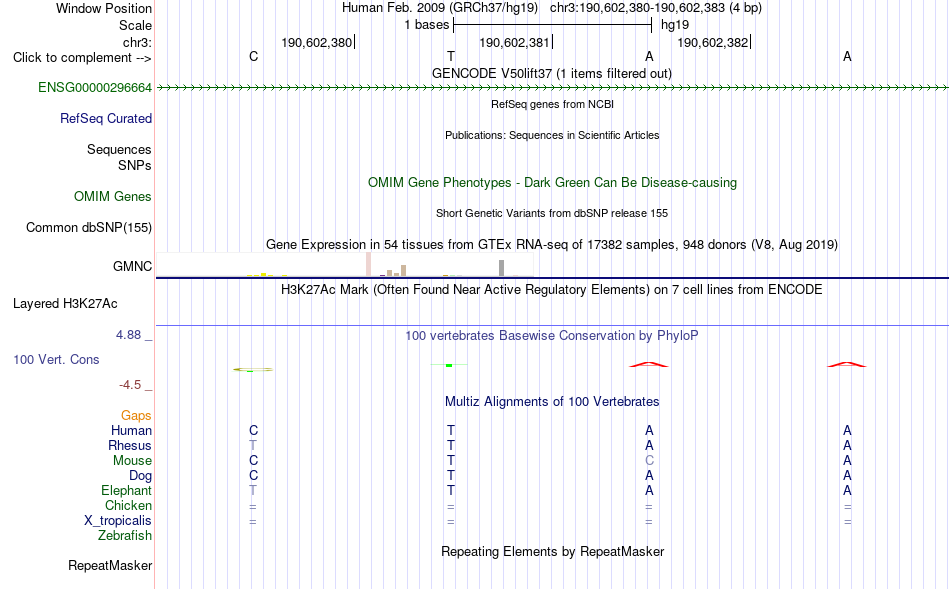
Task: Click the green PhyloP conservation bar
Action: [x=449, y=365]
